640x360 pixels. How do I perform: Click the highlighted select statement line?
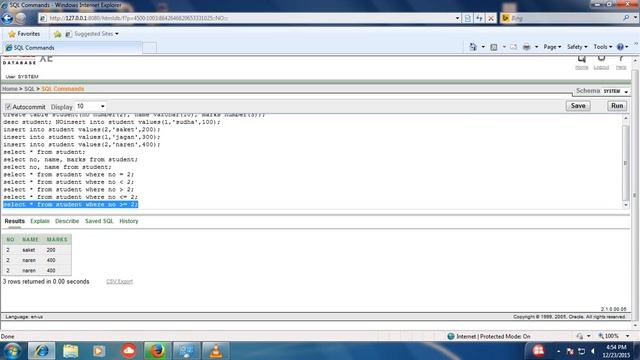point(71,204)
